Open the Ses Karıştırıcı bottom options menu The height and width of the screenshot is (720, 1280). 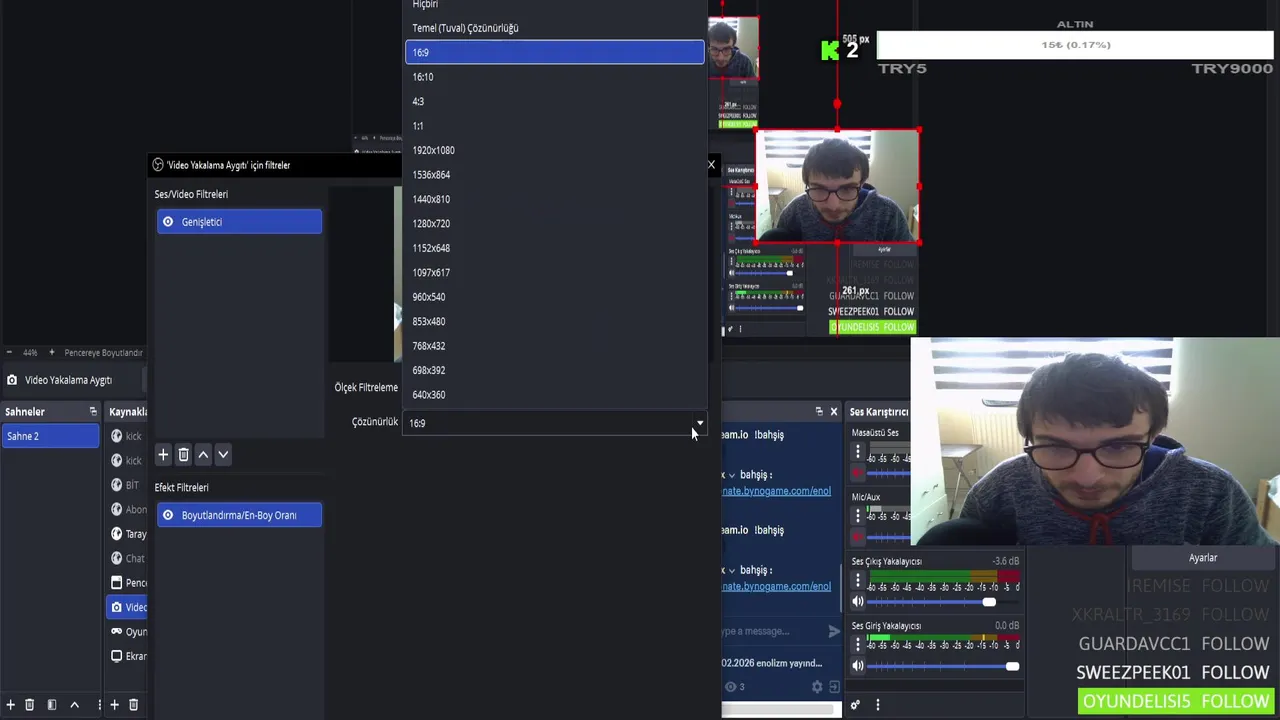click(x=877, y=705)
